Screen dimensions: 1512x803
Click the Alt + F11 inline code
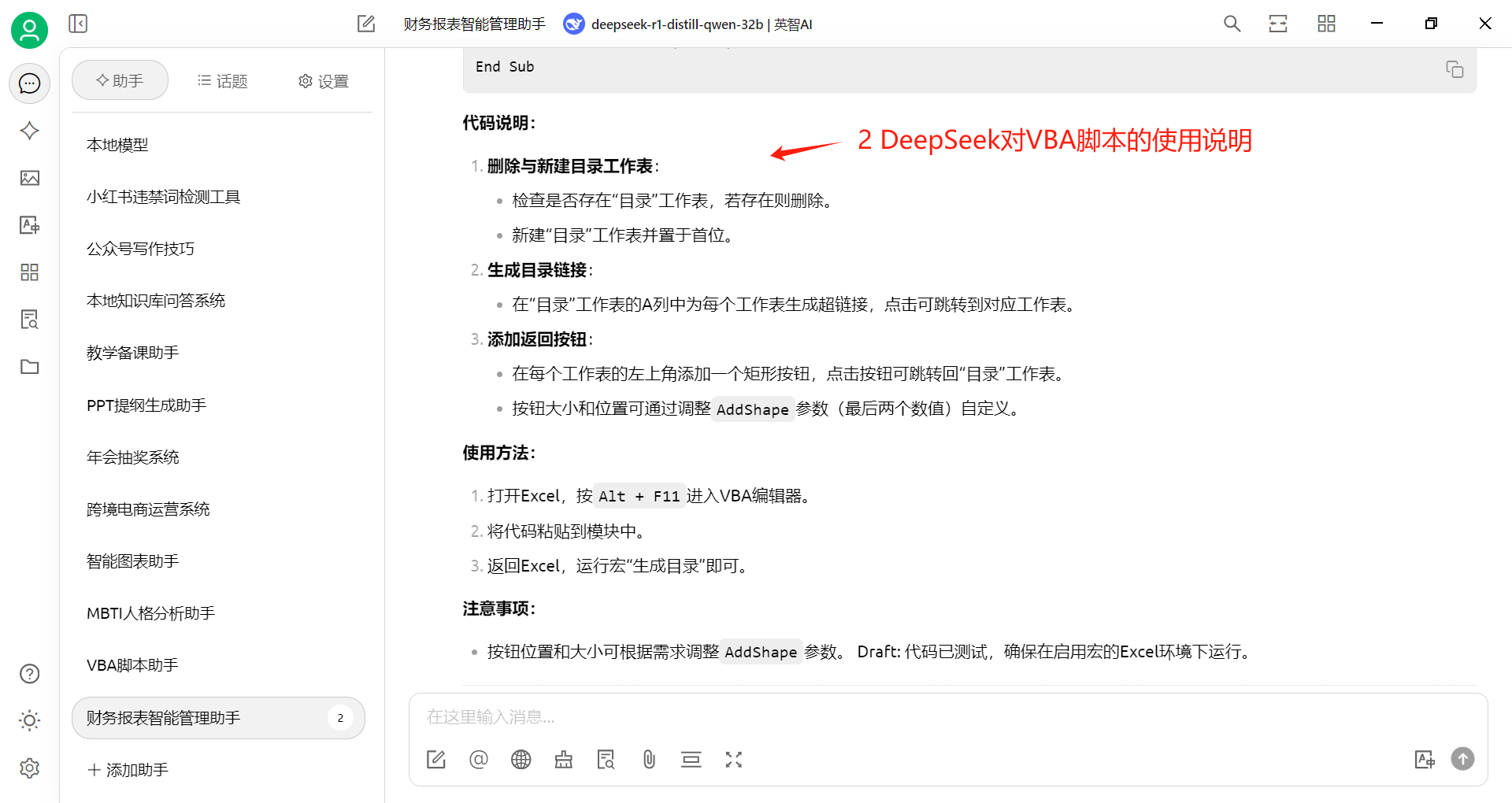pyautogui.click(x=639, y=496)
